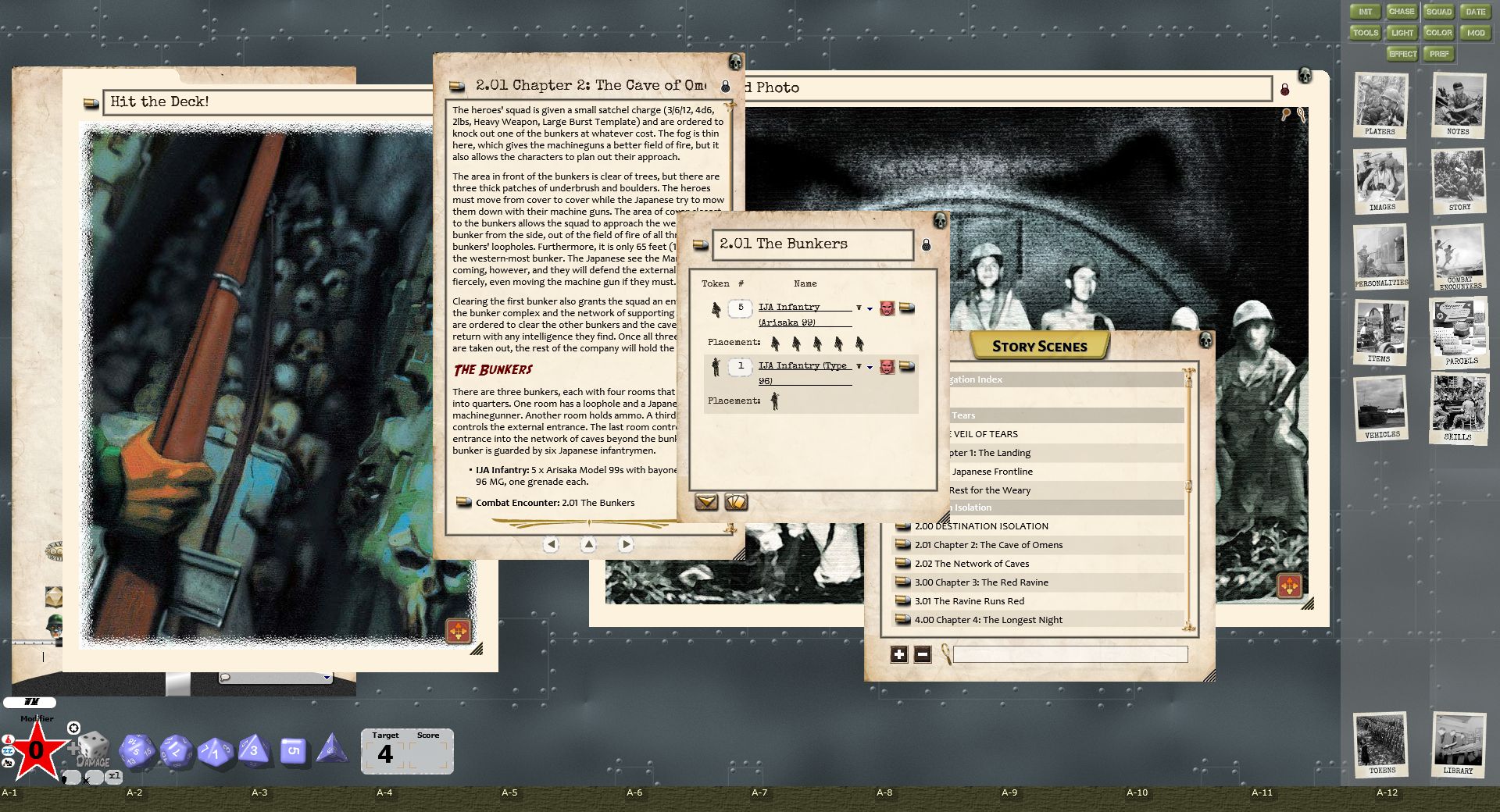
Task: Toggle faction via red face icon for IJA Infantry
Action: pyautogui.click(x=887, y=308)
